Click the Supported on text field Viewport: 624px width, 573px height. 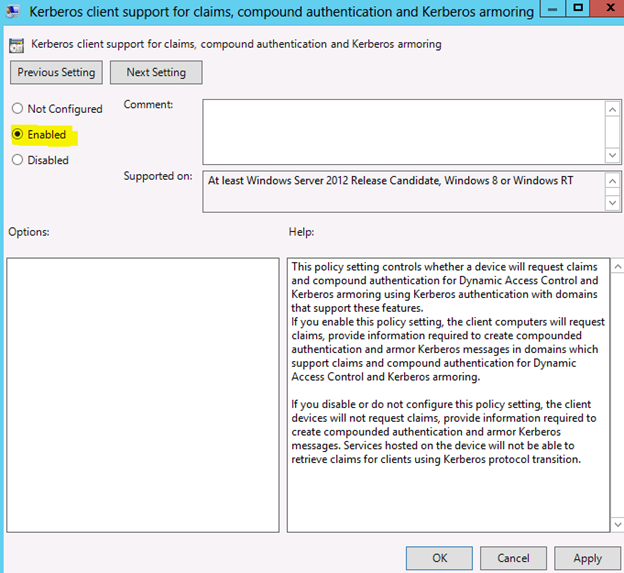404,191
